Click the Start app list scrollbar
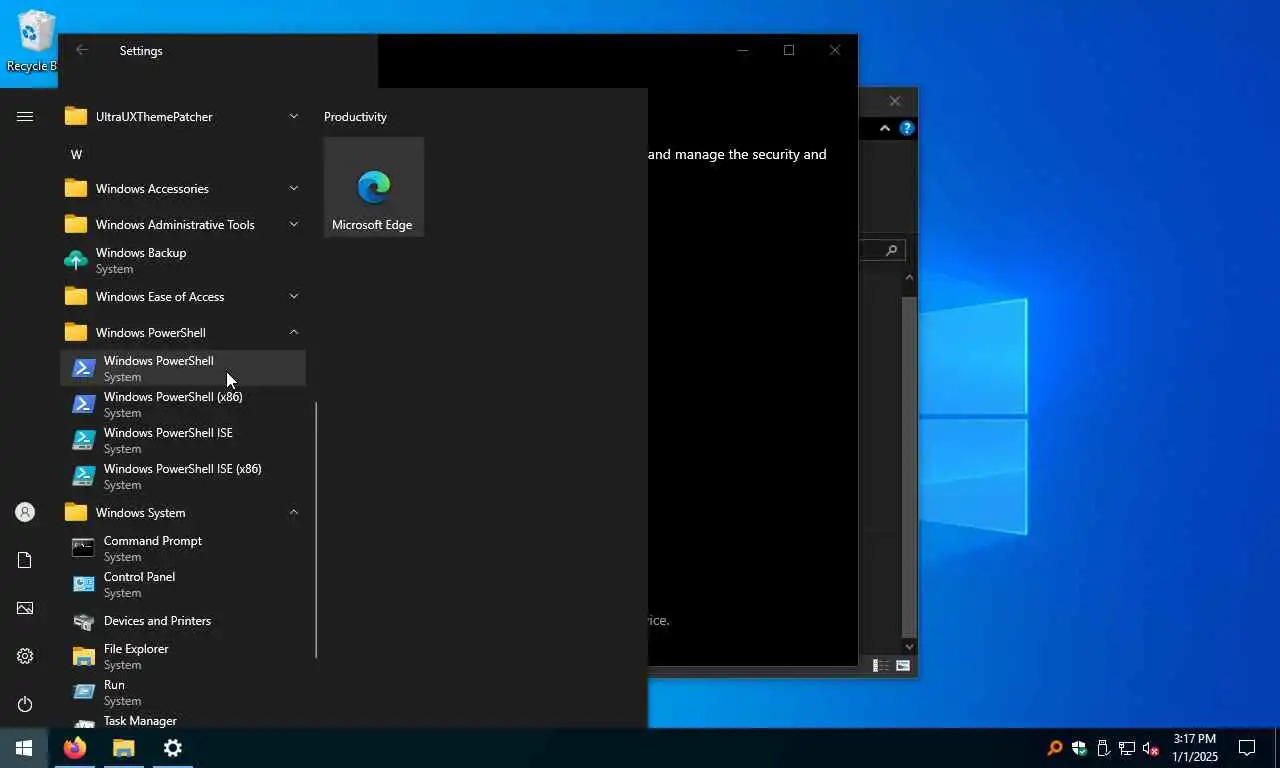 coord(316,530)
